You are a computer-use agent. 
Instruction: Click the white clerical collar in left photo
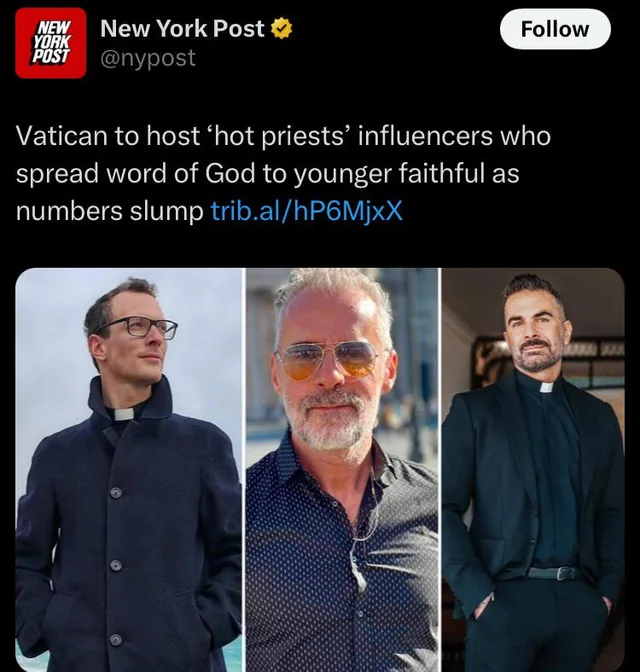click(124, 414)
